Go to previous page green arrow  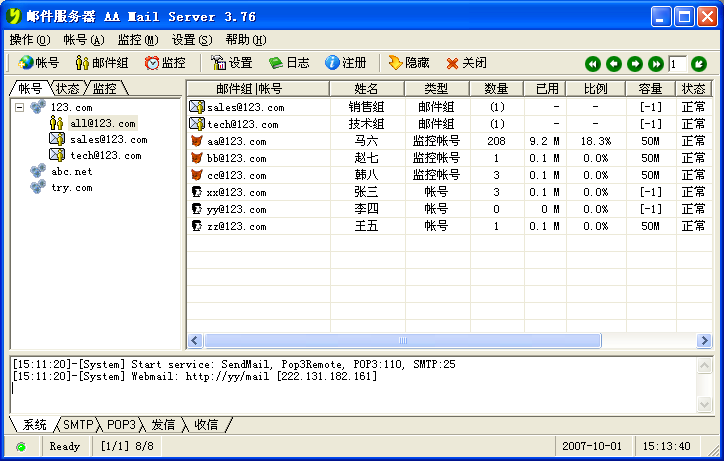tap(614, 64)
